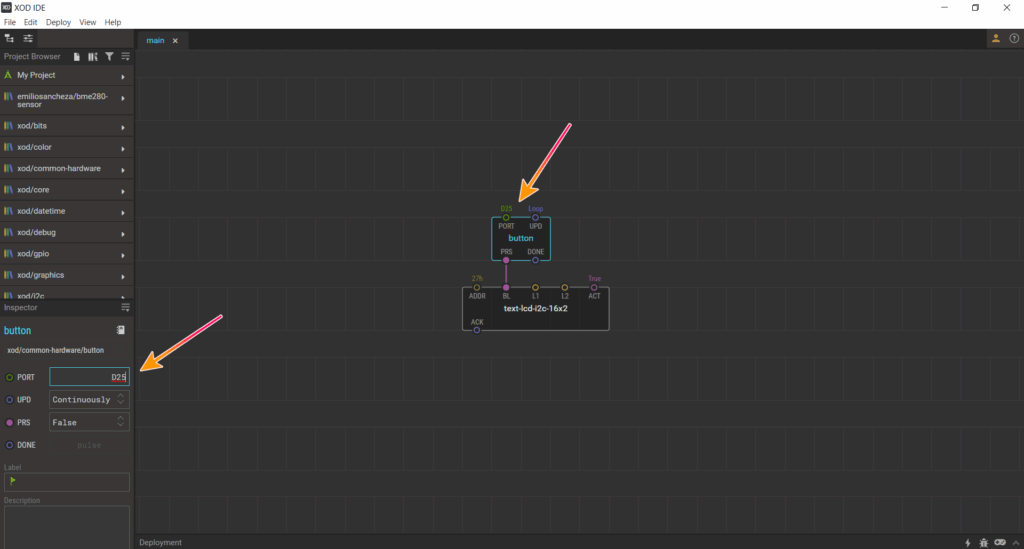Click the PORT input pin on button node
This screenshot has height=549, width=1024.
pyautogui.click(x=506, y=217)
